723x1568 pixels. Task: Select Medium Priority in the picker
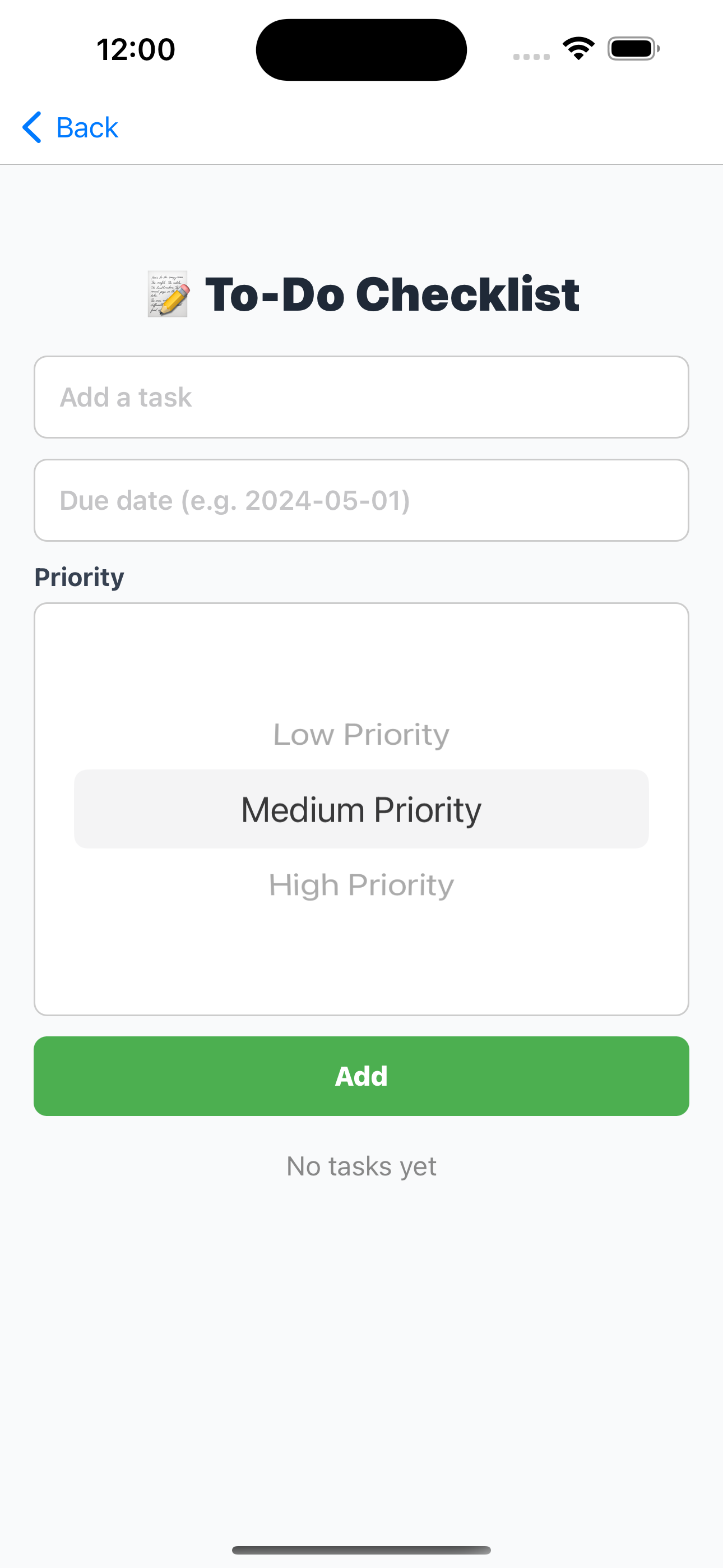point(361,809)
